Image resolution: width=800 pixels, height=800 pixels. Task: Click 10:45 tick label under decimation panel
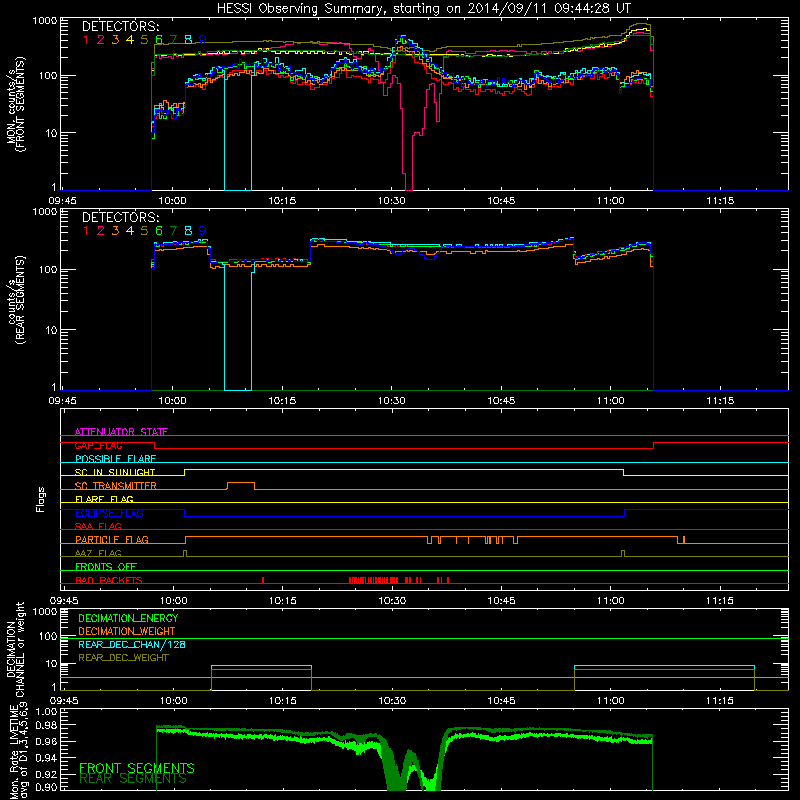(501, 701)
